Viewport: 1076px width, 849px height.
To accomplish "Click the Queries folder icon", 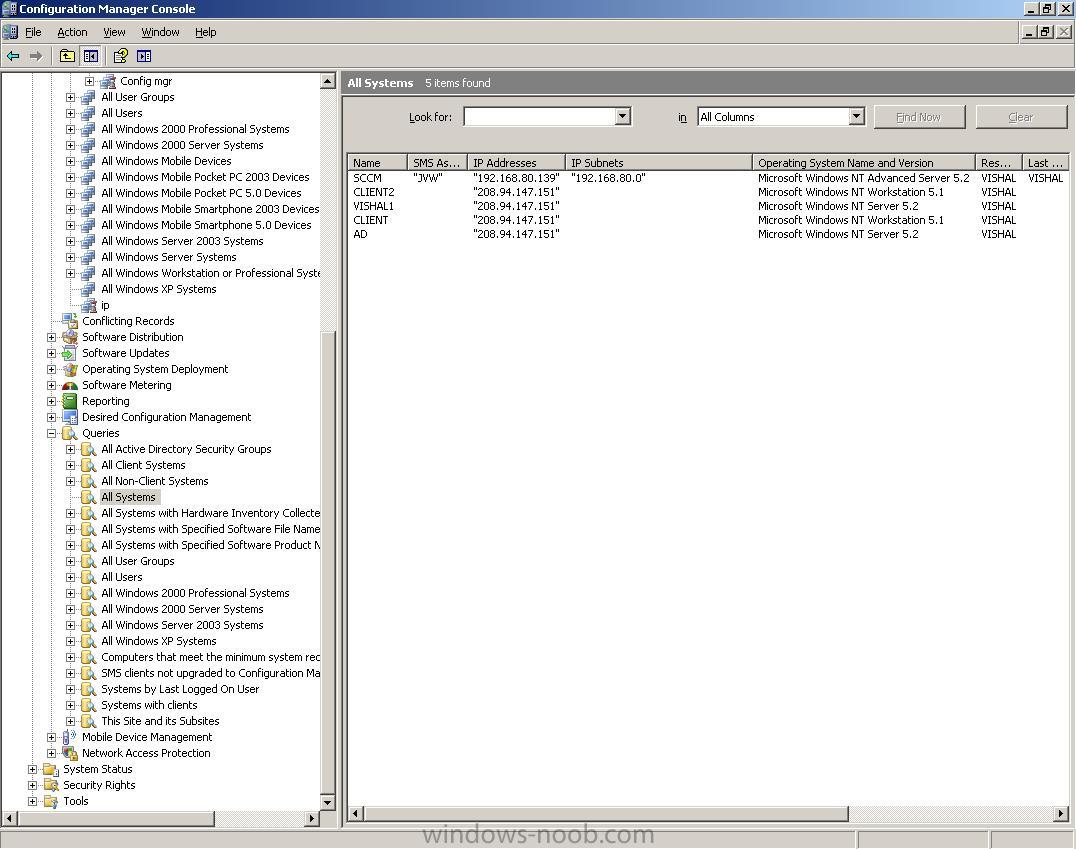I will click(70, 433).
